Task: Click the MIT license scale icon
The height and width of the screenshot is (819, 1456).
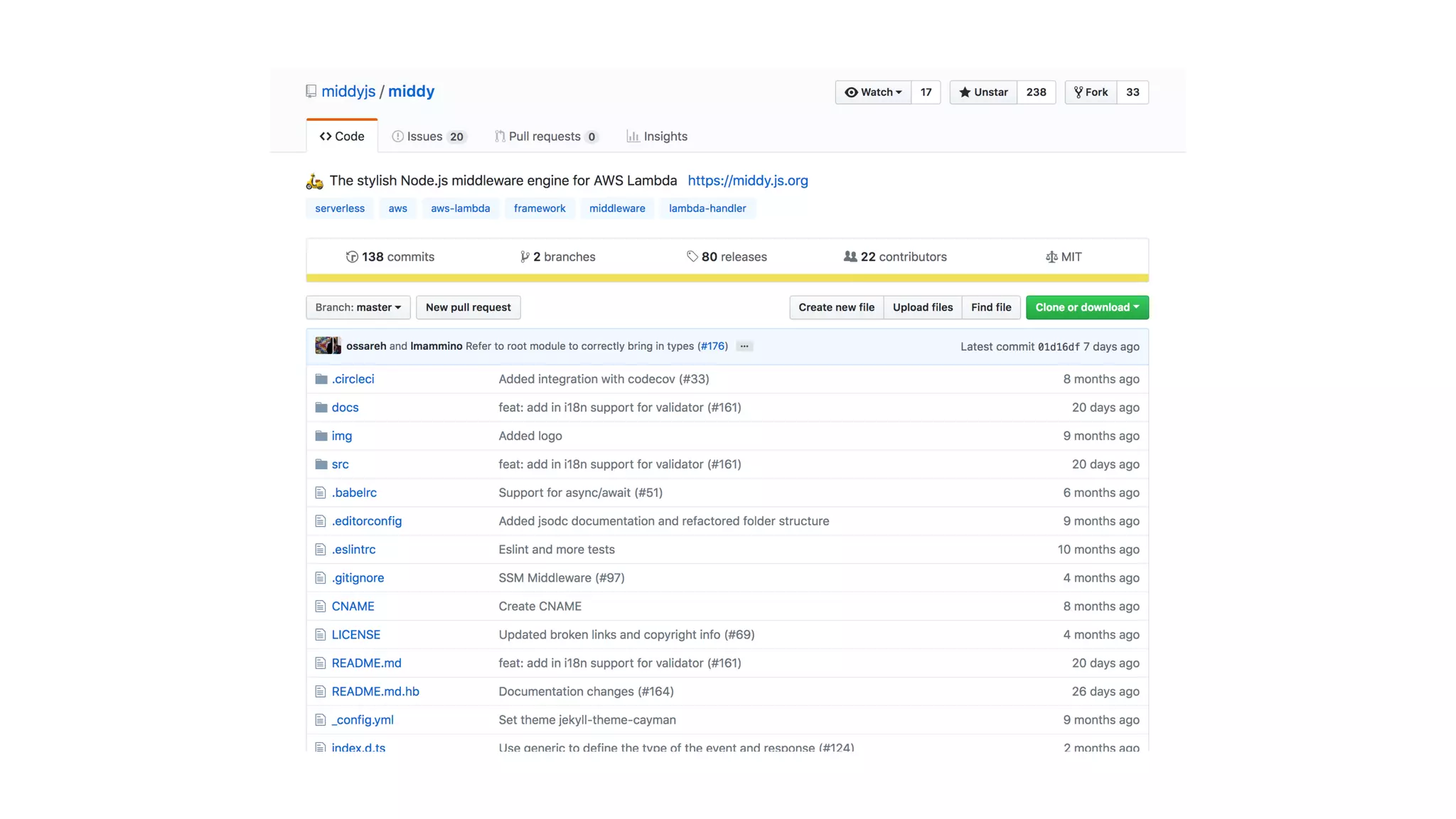Action: click(x=1051, y=257)
